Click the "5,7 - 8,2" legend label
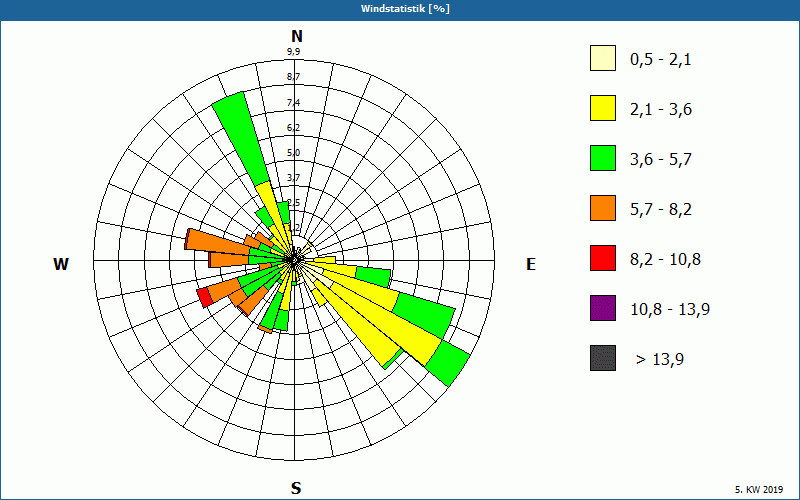 661,210
